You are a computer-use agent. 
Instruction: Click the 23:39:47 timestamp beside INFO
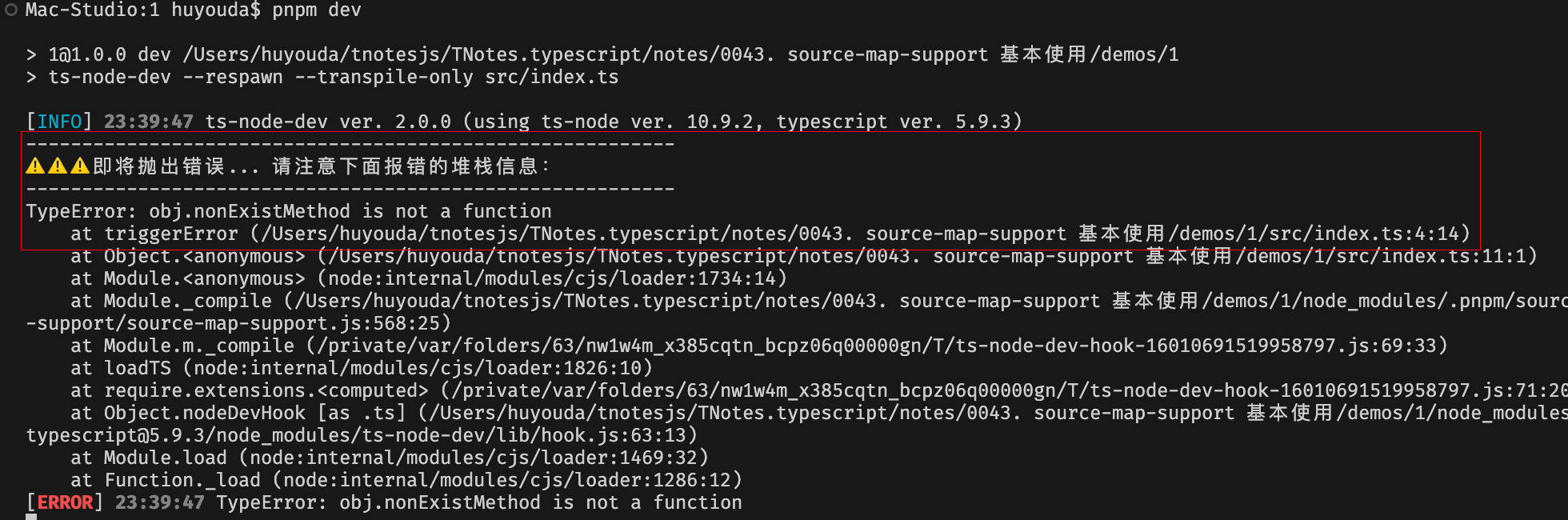point(149,122)
